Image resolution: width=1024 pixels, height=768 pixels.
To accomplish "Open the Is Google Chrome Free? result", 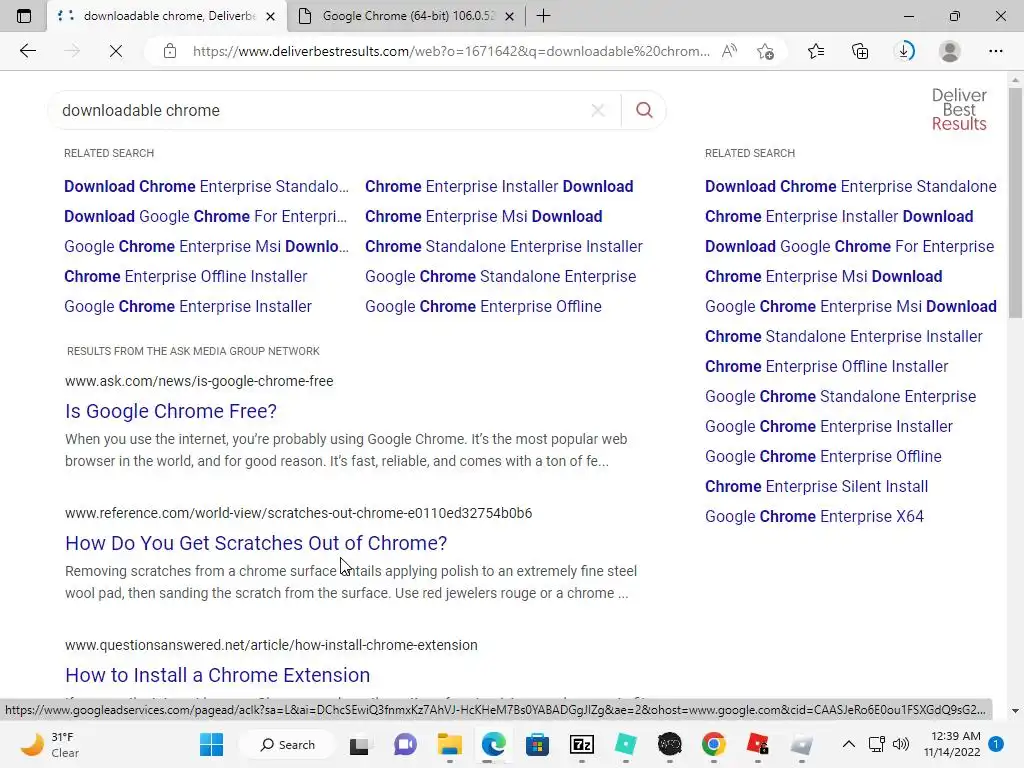I will pos(171,411).
